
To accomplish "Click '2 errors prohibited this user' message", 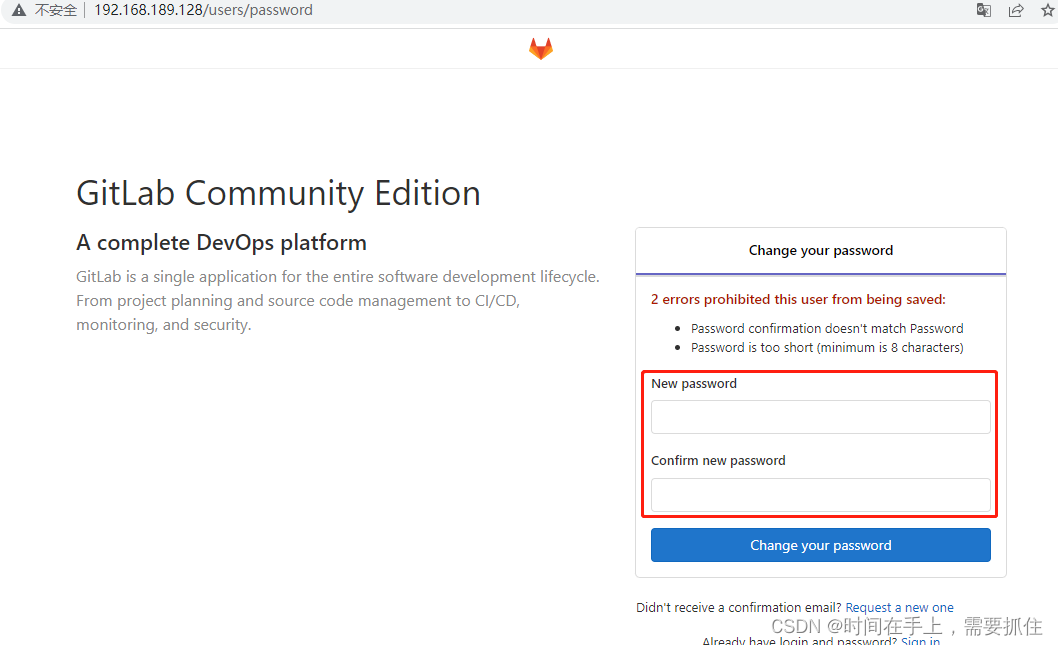I will [798, 299].
